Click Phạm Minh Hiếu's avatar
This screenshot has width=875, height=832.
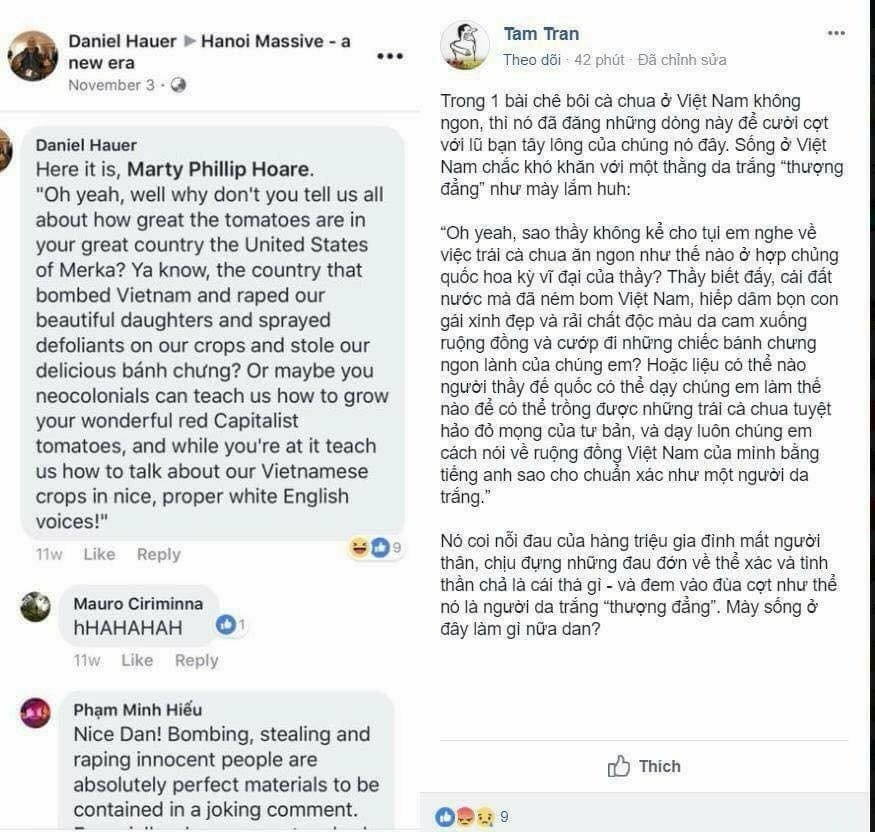point(35,713)
